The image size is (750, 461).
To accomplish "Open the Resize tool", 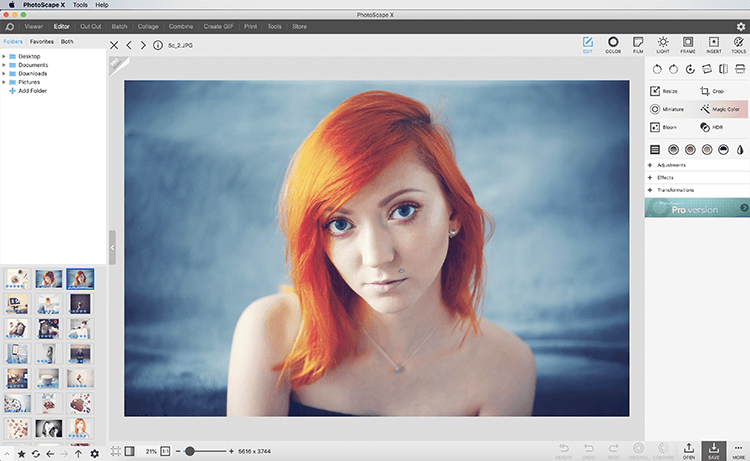I will pyautogui.click(x=664, y=91).
